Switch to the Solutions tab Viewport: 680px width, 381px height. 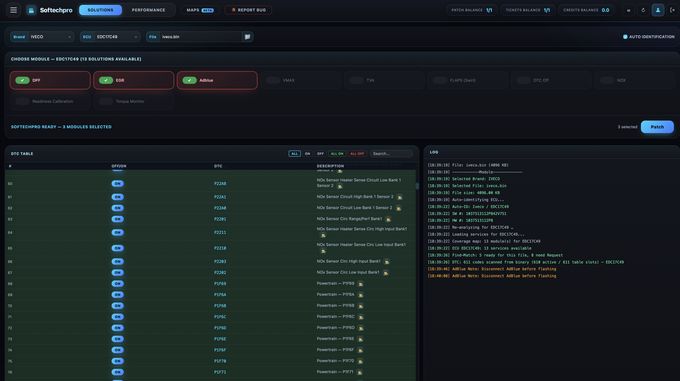[100, 10]
